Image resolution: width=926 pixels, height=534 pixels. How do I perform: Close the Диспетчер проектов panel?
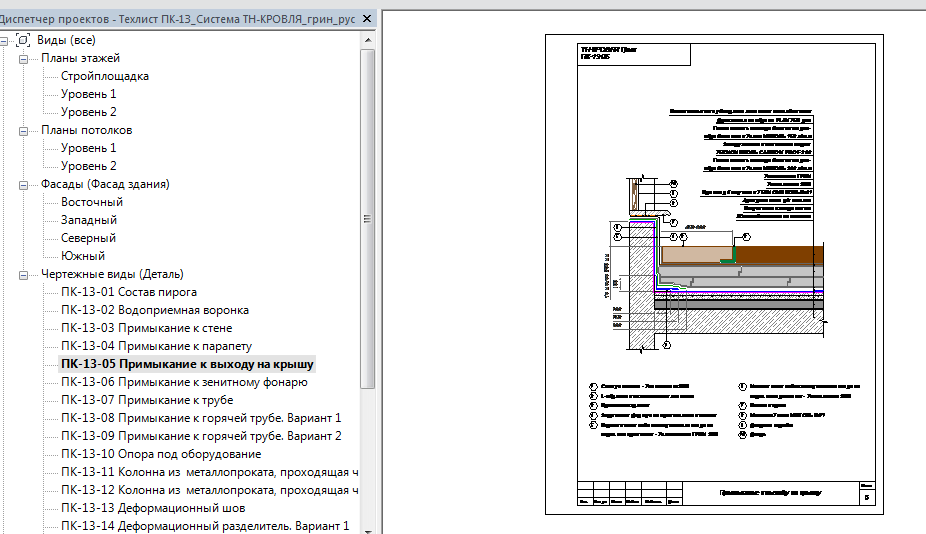tap(367, 19)
